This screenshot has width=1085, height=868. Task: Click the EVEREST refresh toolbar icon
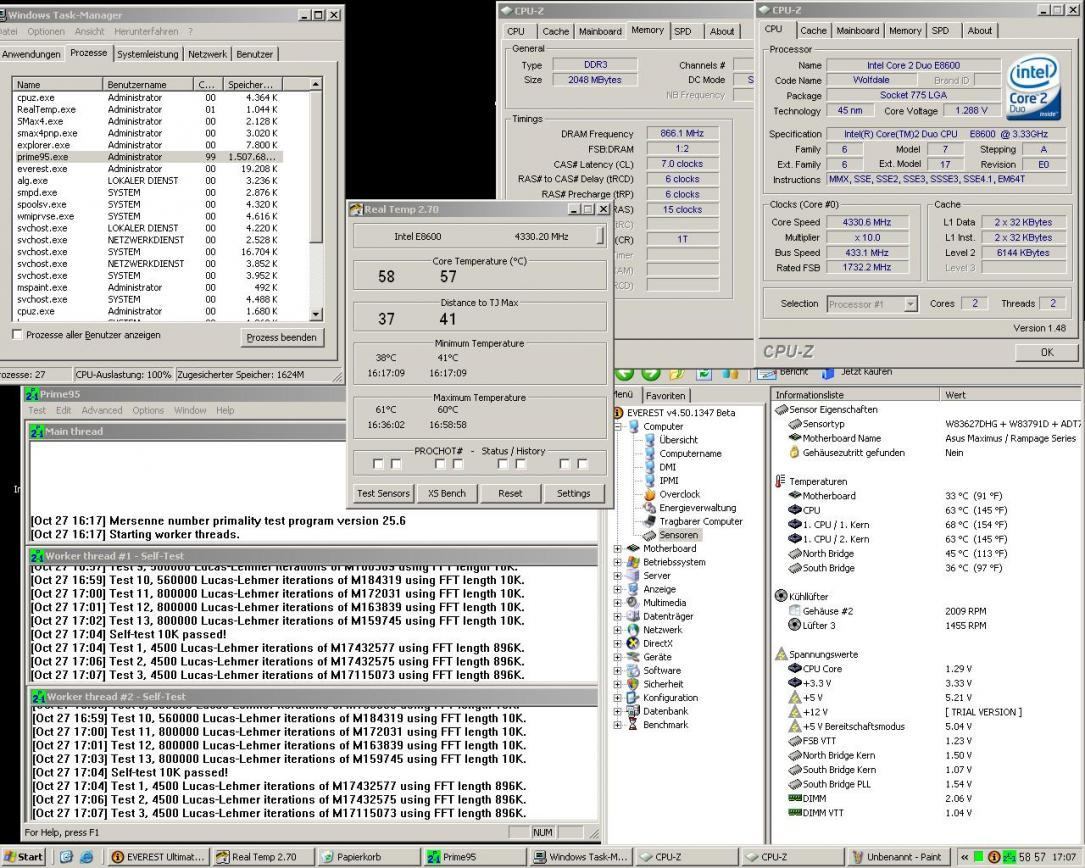pyautogui.click(x=704, y=374)
